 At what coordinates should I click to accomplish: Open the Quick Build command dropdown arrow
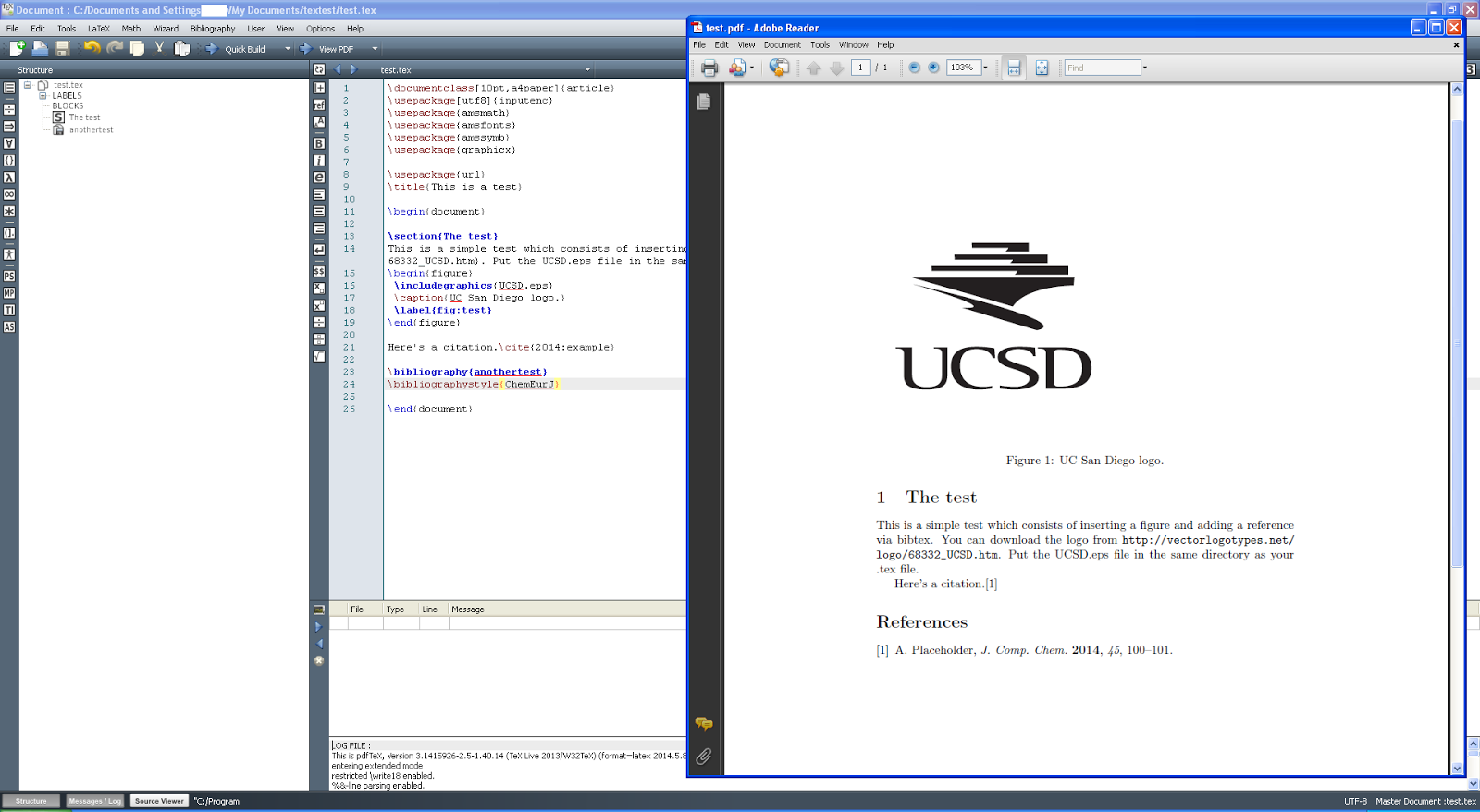[x=288, y=48]
